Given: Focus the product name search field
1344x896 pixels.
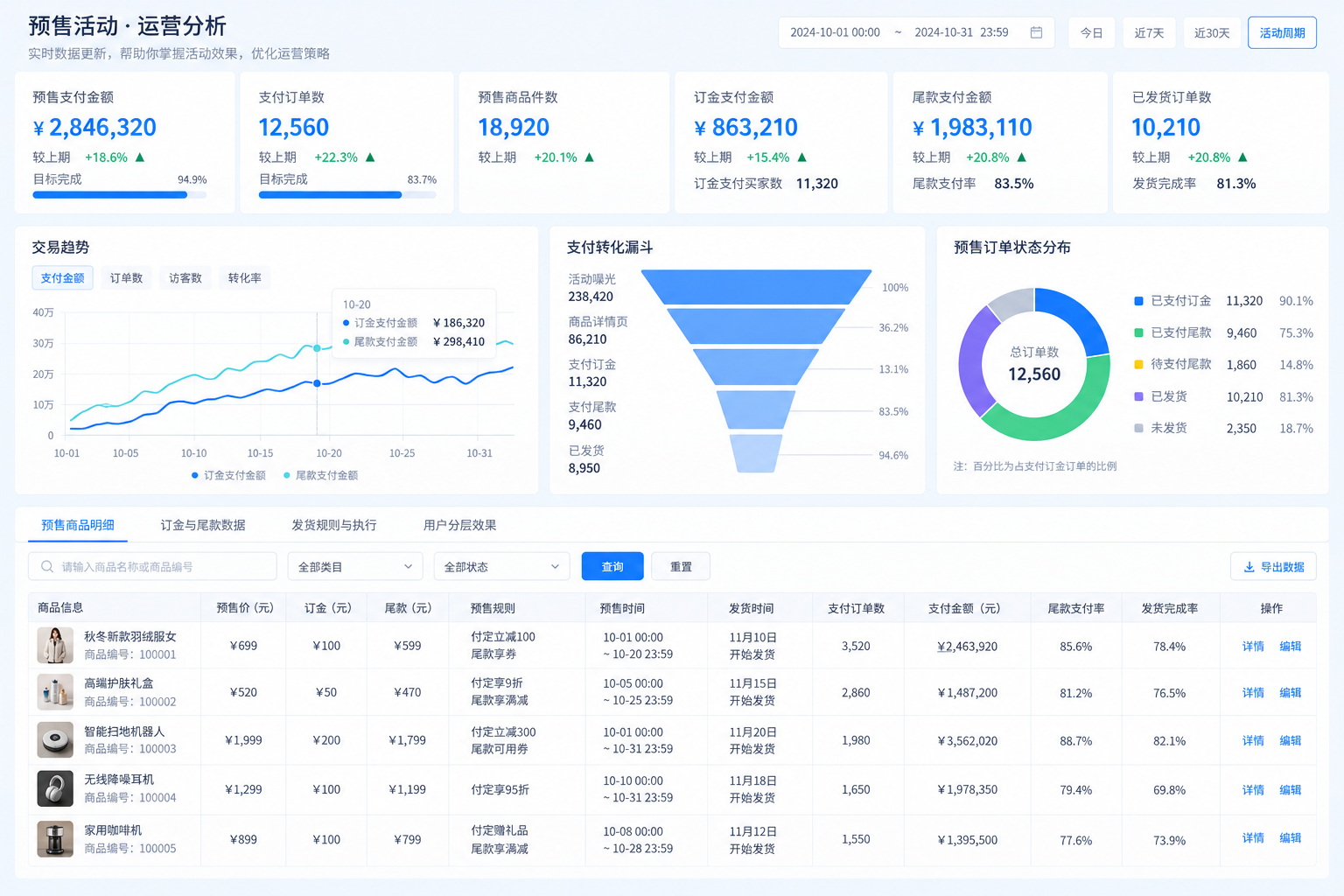Looking at the screenshot, I should (x=152, y=567).
